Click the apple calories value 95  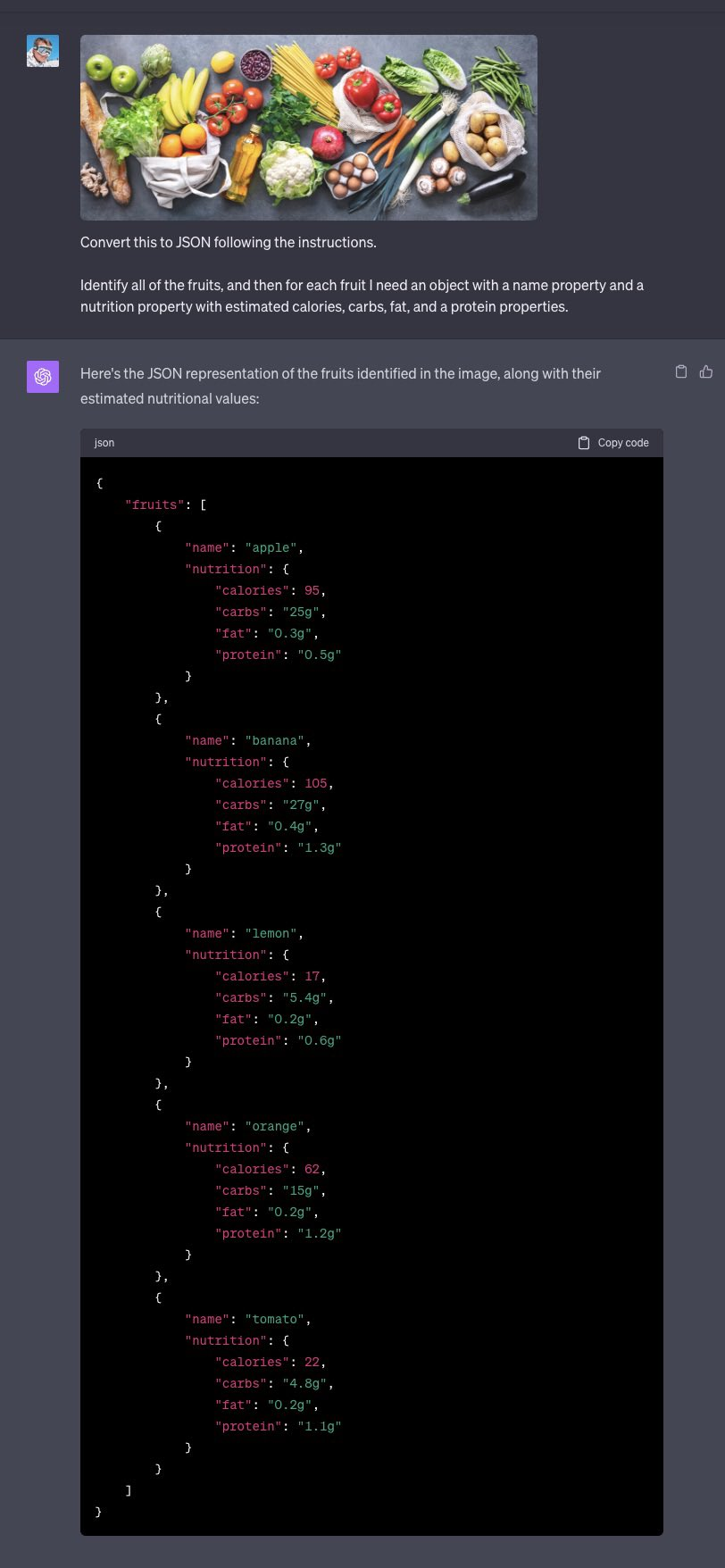[x=312, y=590]
